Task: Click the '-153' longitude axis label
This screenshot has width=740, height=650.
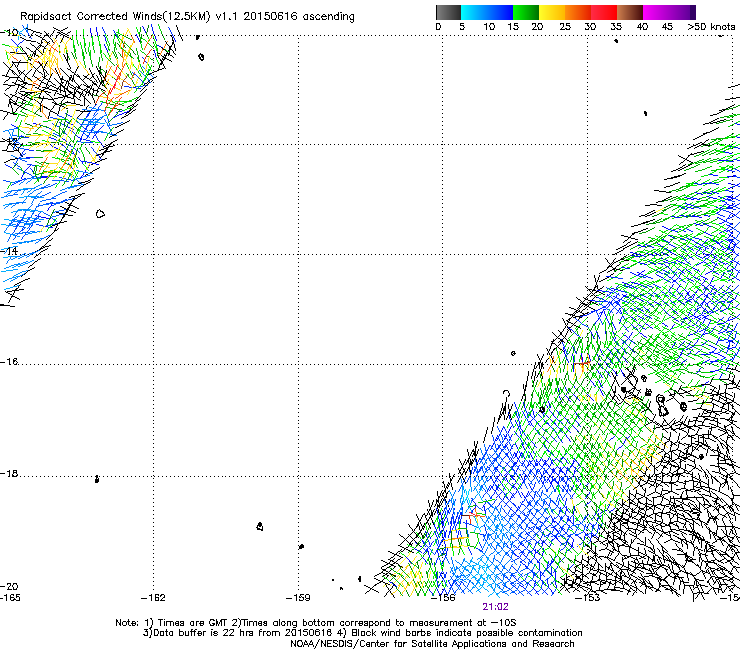Action: [x=588, y=598]
